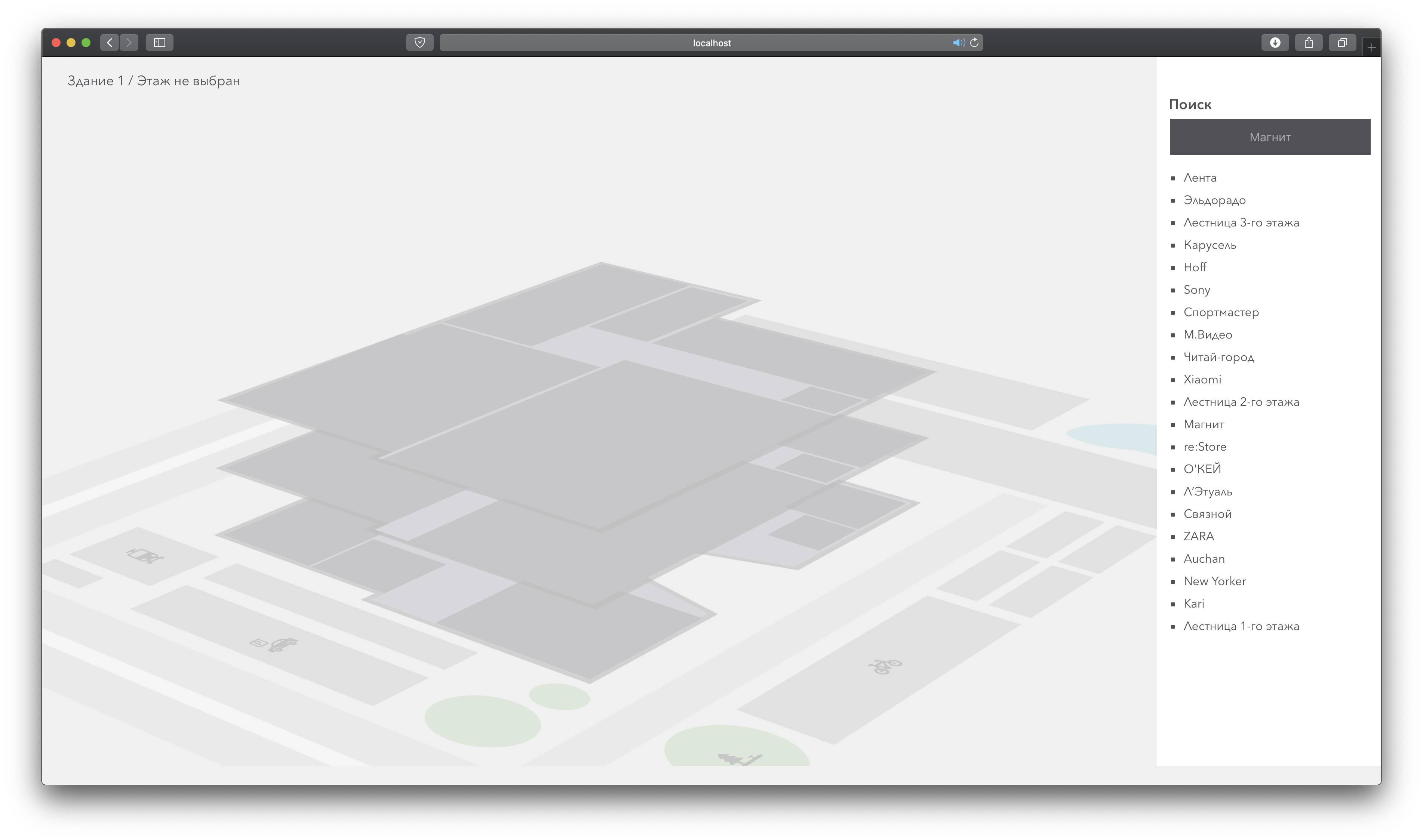This screenshot has width=1423, height=840.
Task: Show all tabs overview icon
Action: point(1342,43)
